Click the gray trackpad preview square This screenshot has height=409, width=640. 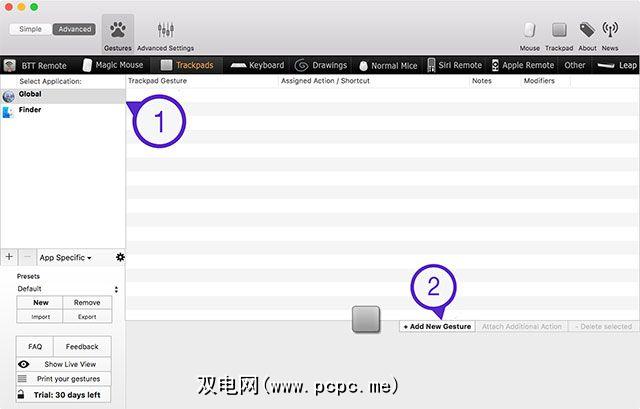pyautogui.click(x=366, y=319)
